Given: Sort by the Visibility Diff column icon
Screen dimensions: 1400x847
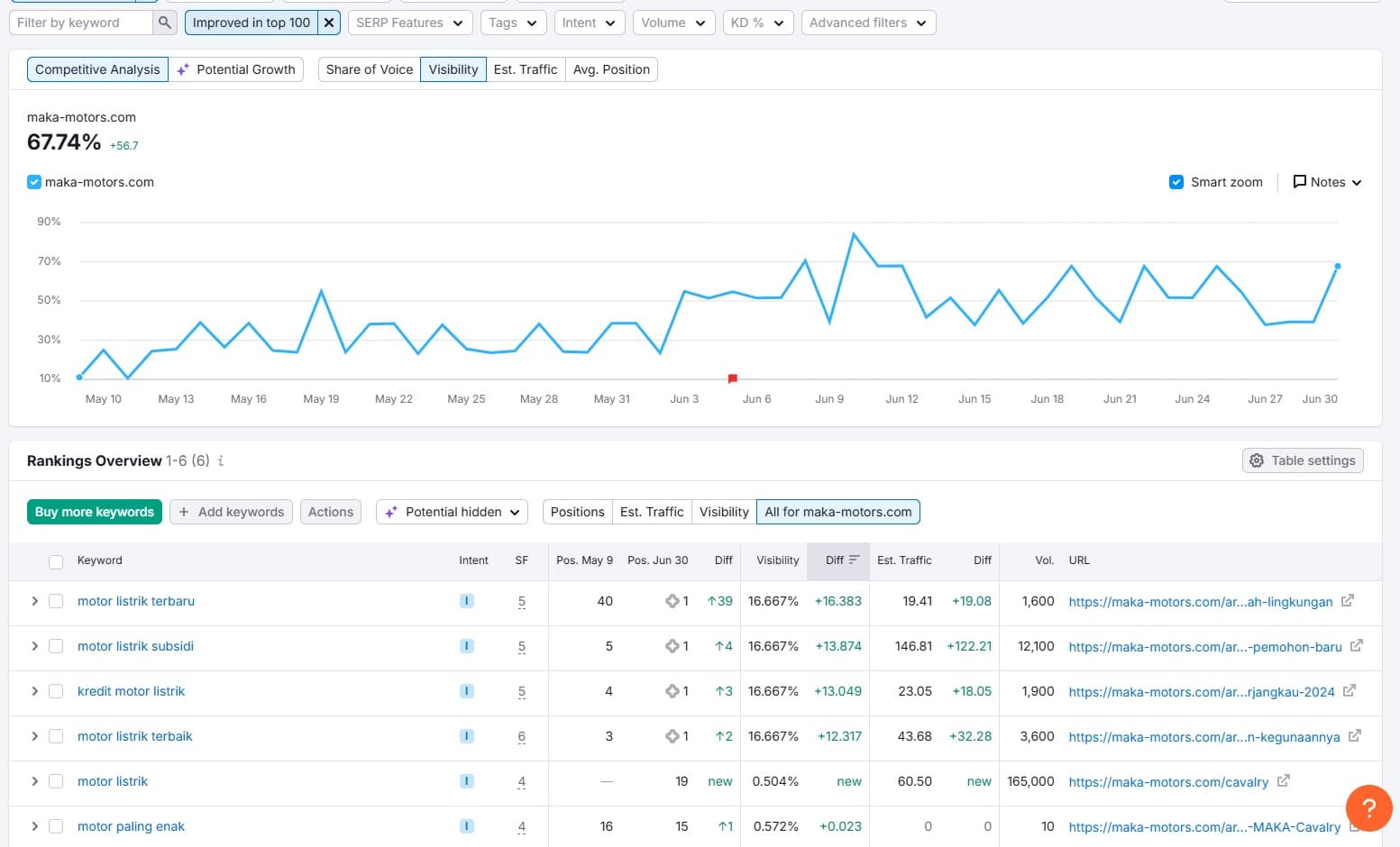Looking at the screenshot, I should point(854,560).
